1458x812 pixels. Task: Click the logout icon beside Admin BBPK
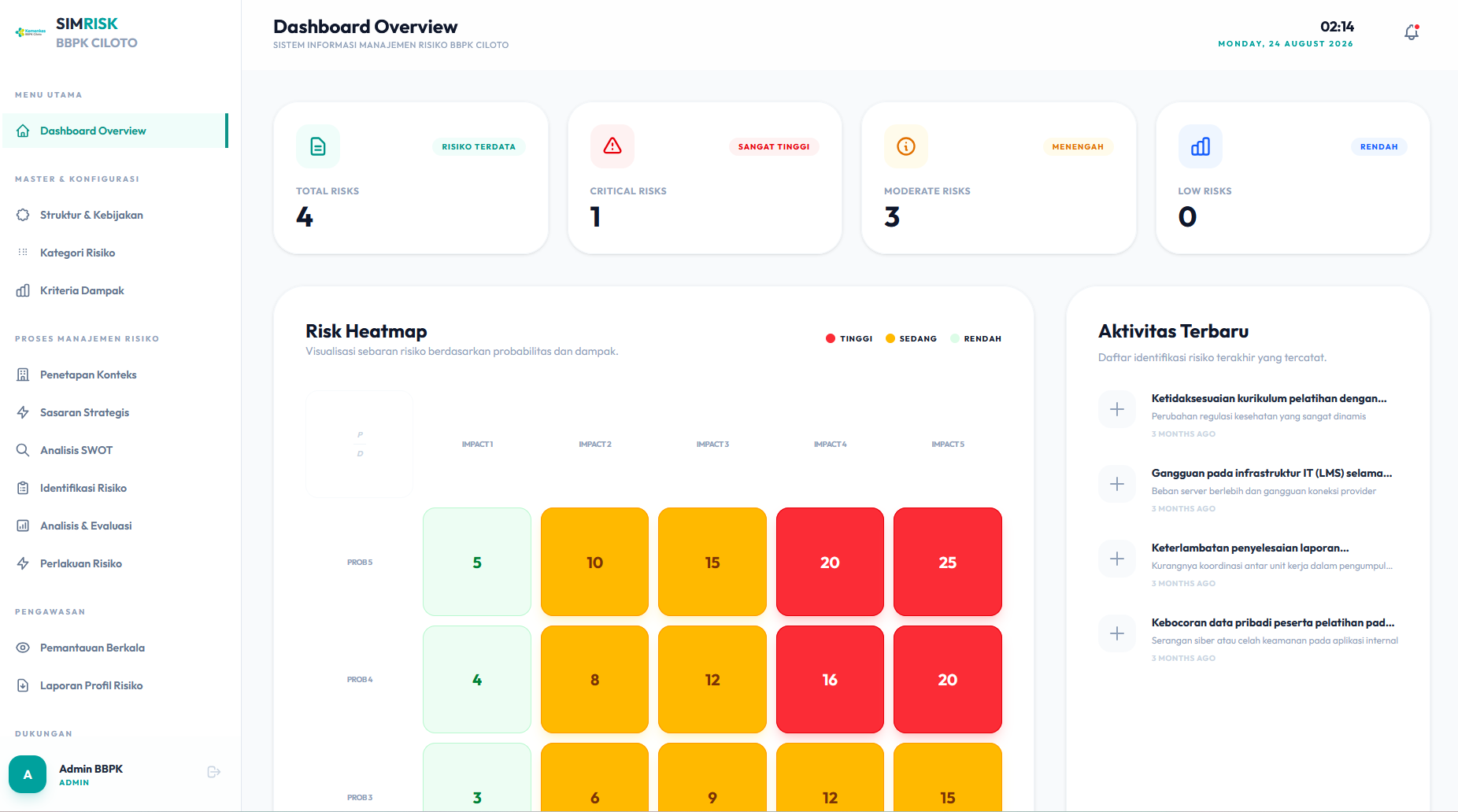coord(213,772)
